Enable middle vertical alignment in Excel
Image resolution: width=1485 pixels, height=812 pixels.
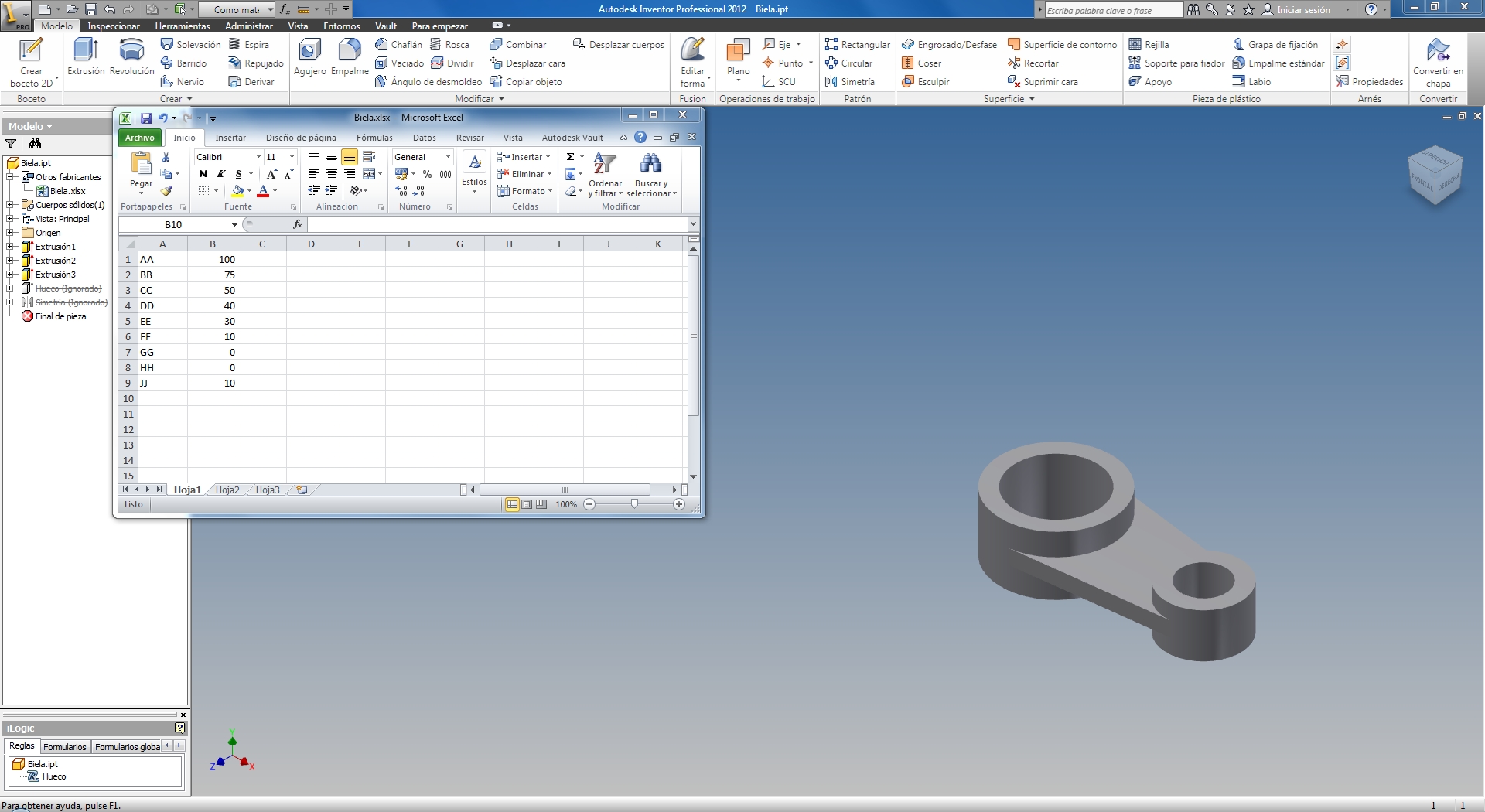pyautogui.click(x=332, y=157)
